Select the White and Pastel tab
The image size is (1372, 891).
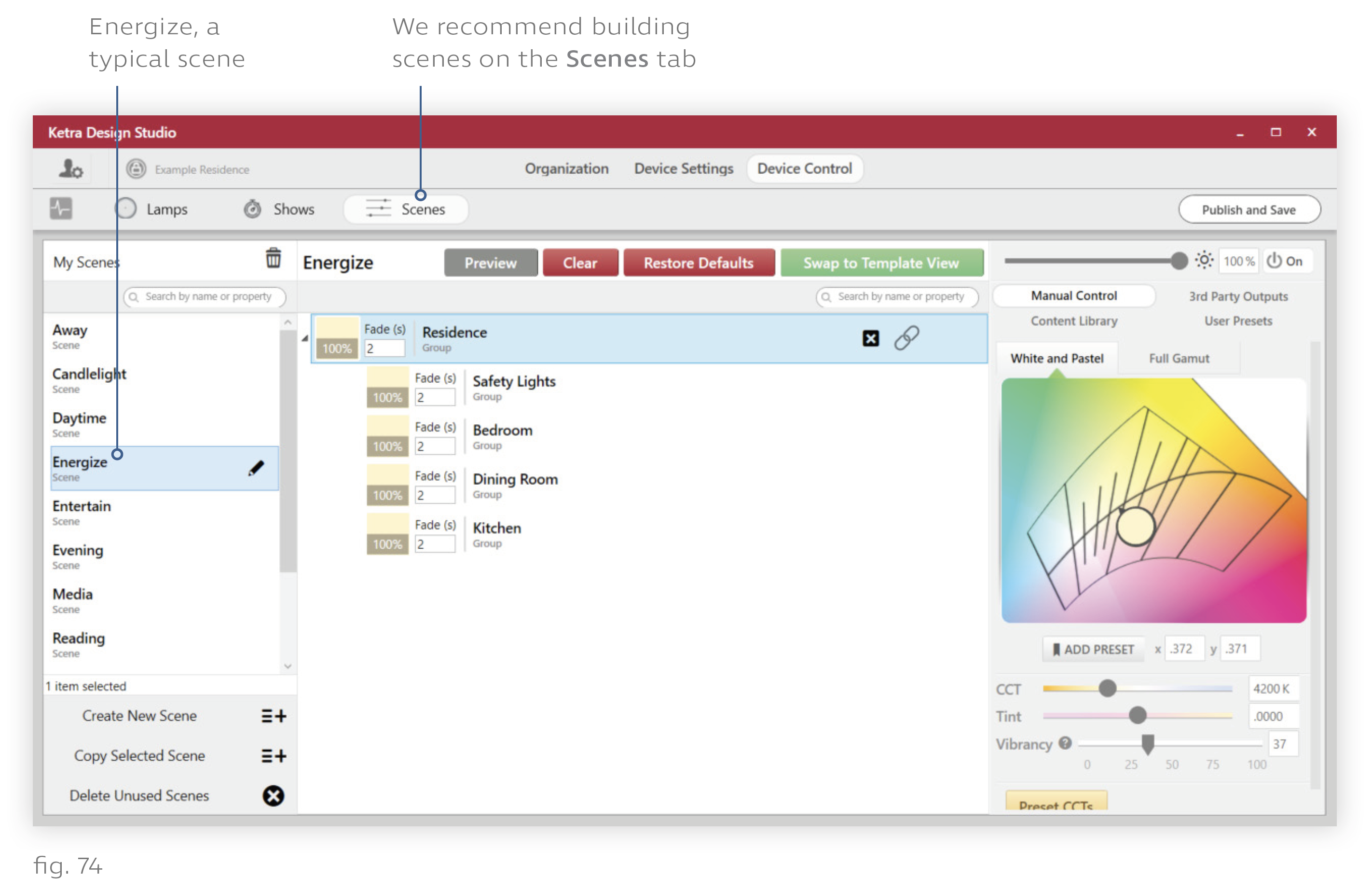[1056, 358]
